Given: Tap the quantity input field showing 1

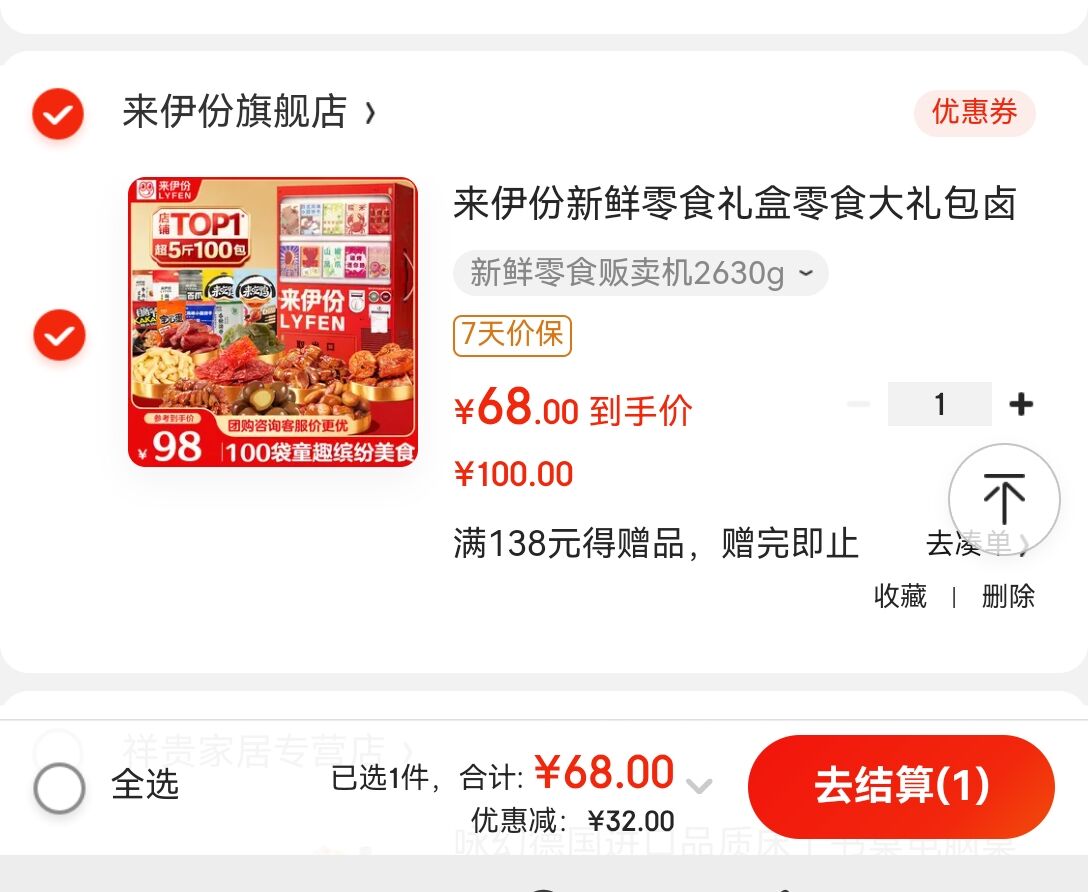Looking at the screenshot, I should pyautogui.click(x=940, y=404).
